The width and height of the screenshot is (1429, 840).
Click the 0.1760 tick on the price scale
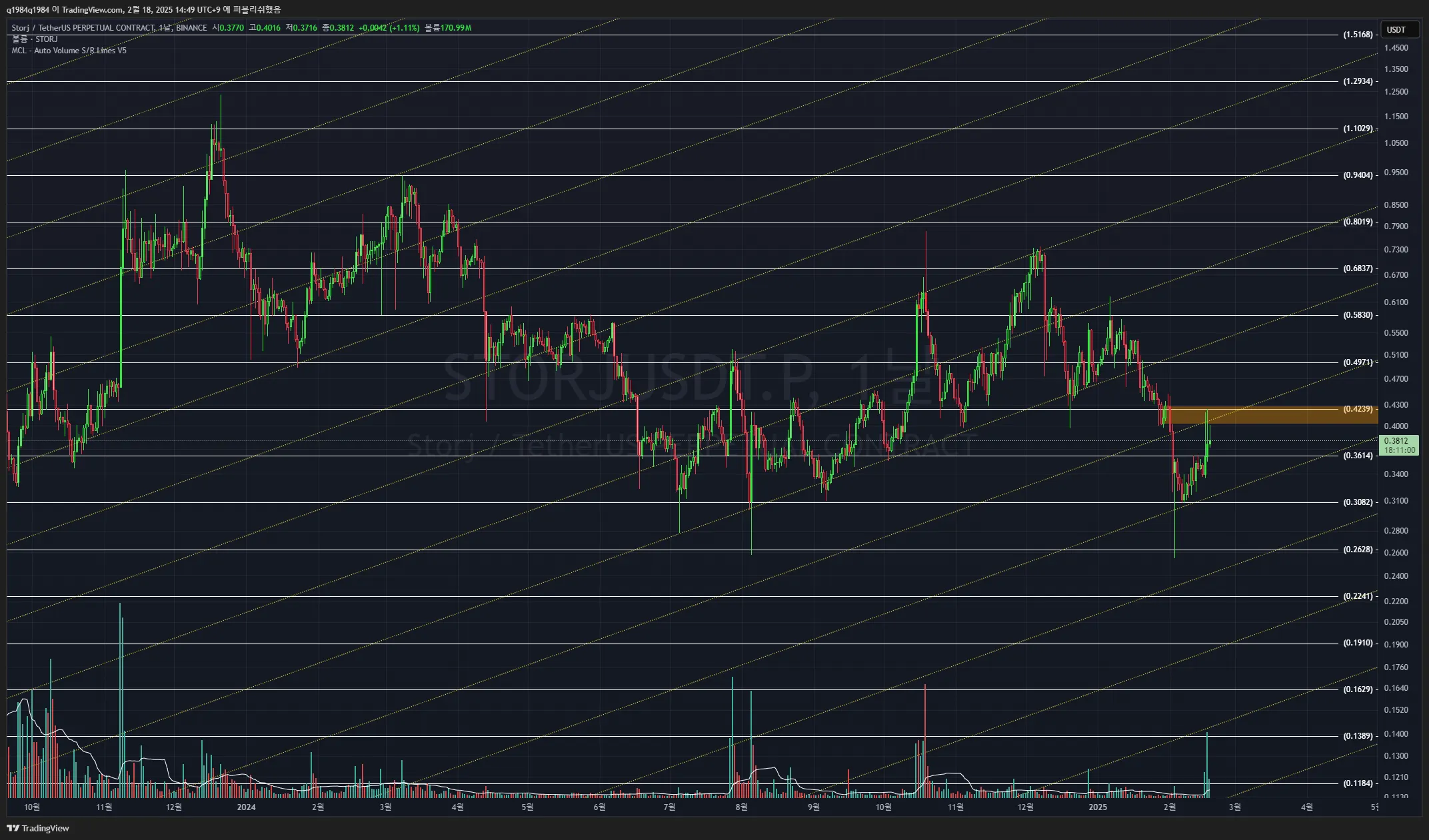tap(1396, 667)
